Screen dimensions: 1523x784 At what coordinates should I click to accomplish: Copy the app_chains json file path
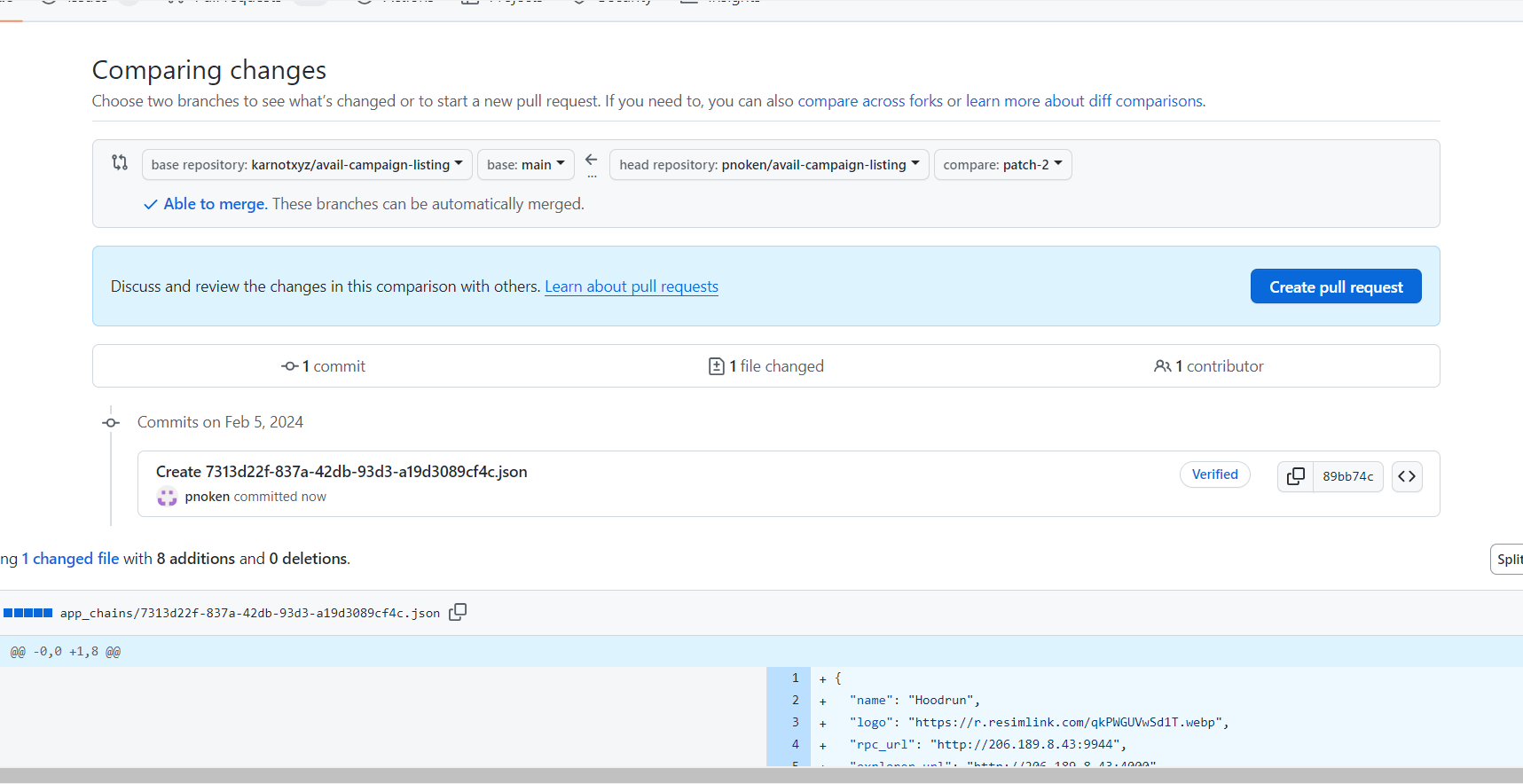[458, 612]
